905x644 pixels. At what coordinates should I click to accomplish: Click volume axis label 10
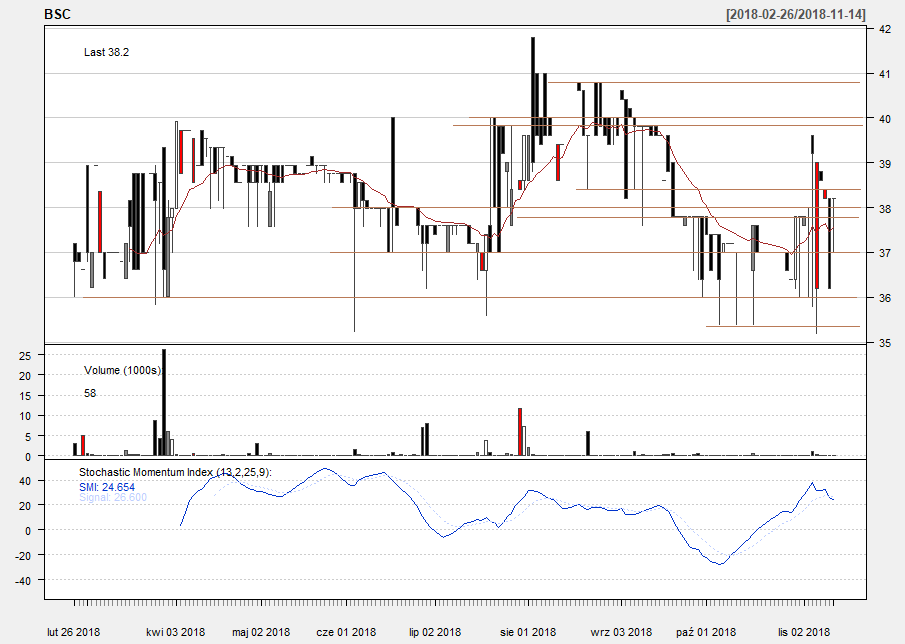[x=25, y=417]
